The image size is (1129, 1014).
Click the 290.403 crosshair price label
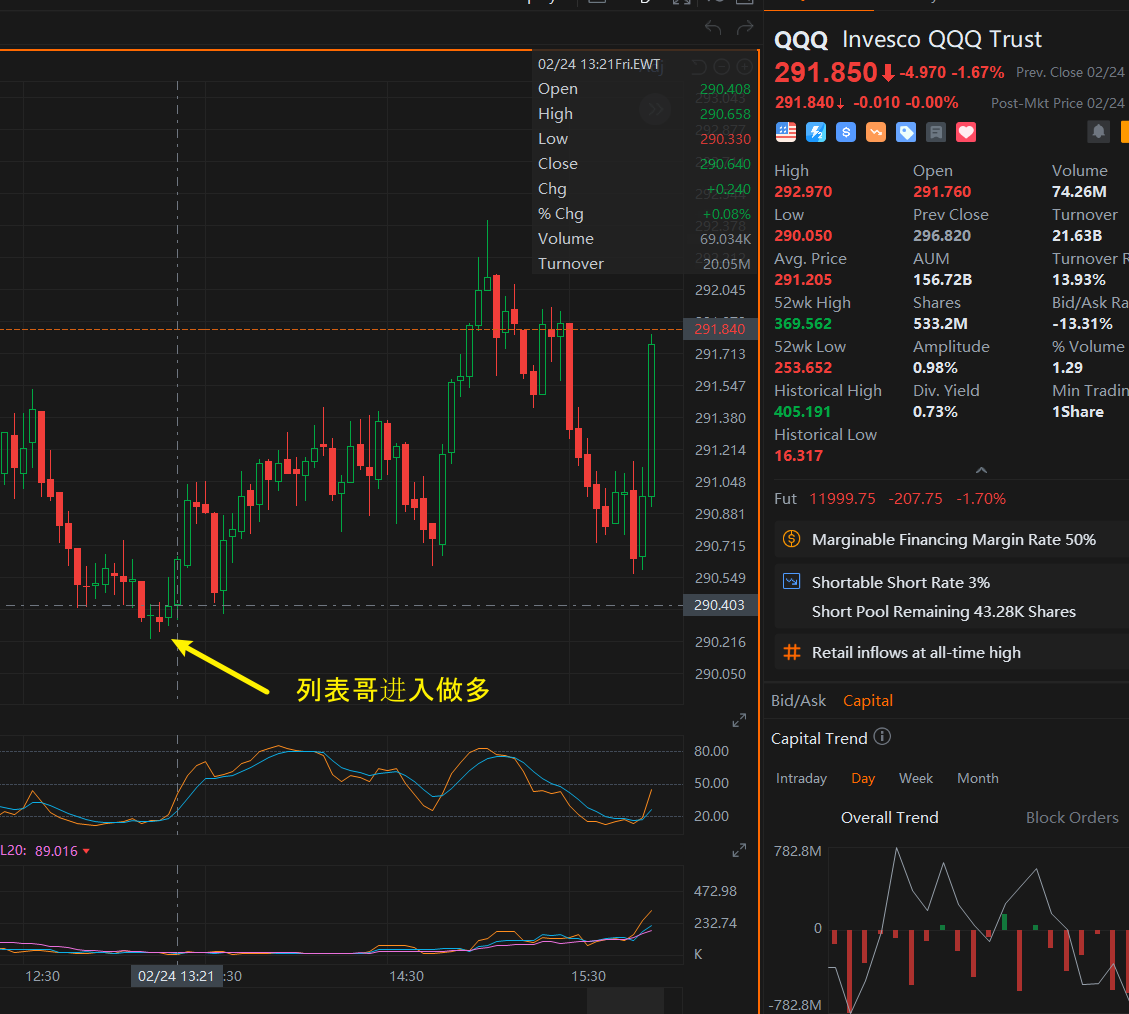720,605
